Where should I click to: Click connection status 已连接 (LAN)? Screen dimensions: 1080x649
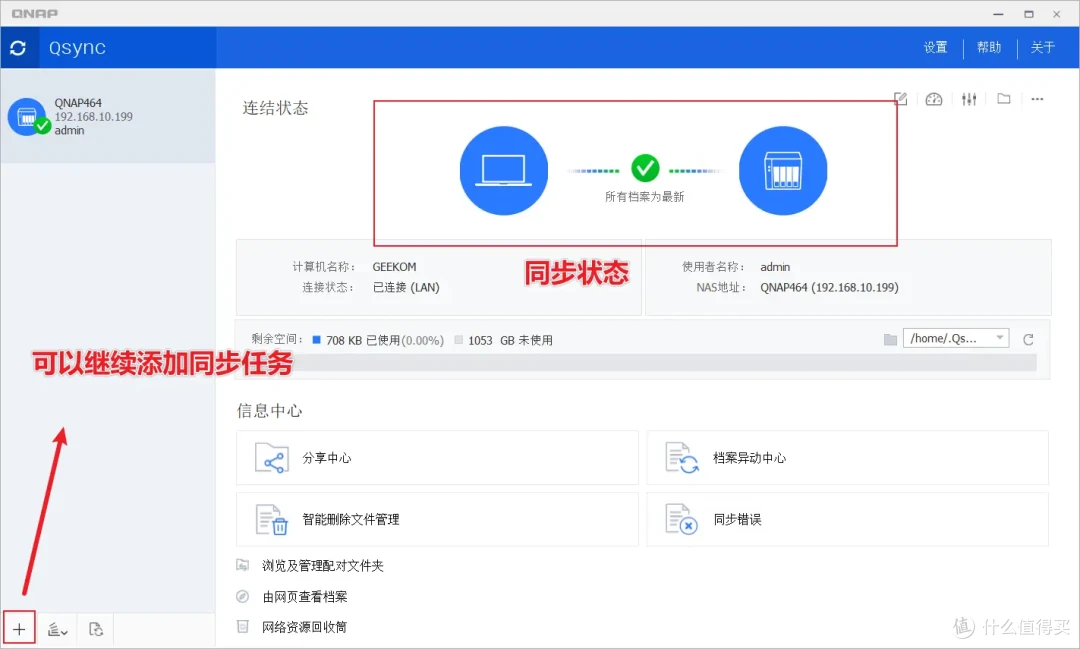pyautogui.click(x=406, y=287)
